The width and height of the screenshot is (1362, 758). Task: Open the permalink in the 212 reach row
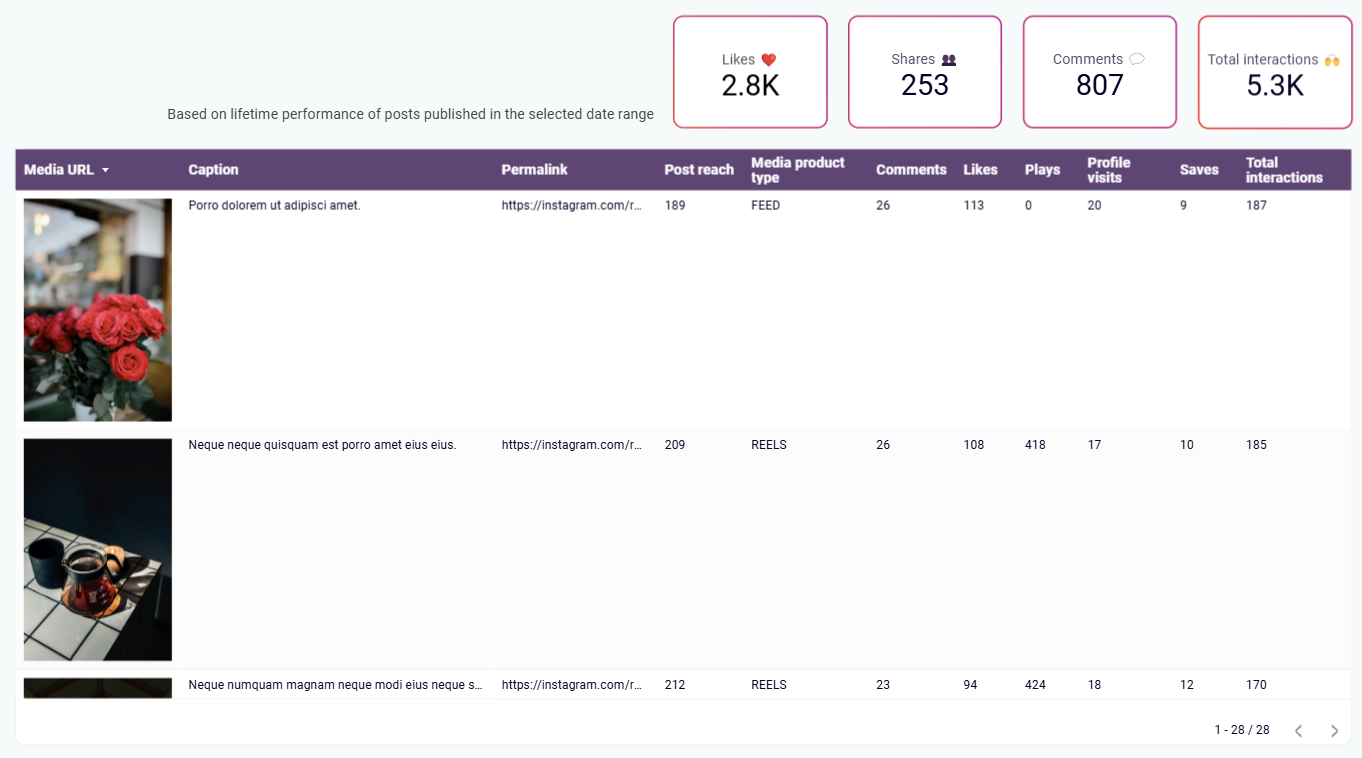(572, 685)
